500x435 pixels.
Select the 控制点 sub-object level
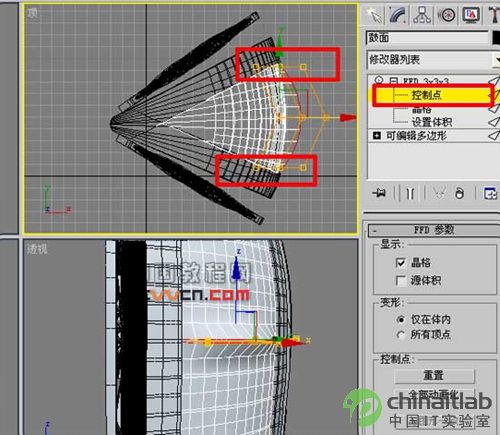coord(426,95)
